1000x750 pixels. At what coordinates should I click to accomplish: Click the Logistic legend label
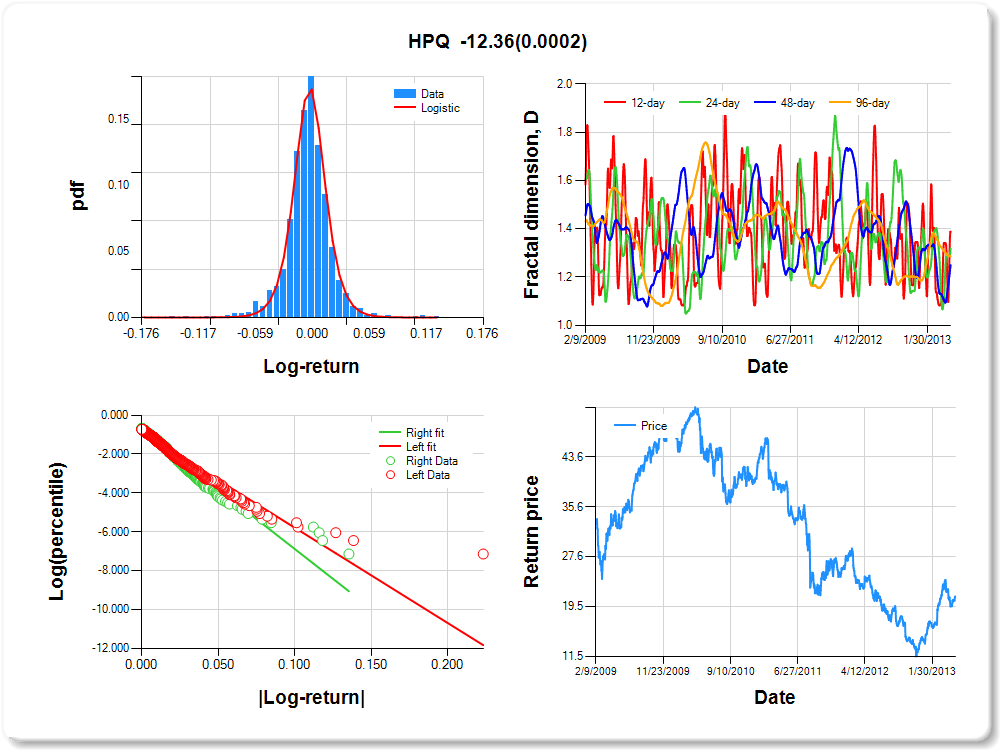(x=440, y=108)
